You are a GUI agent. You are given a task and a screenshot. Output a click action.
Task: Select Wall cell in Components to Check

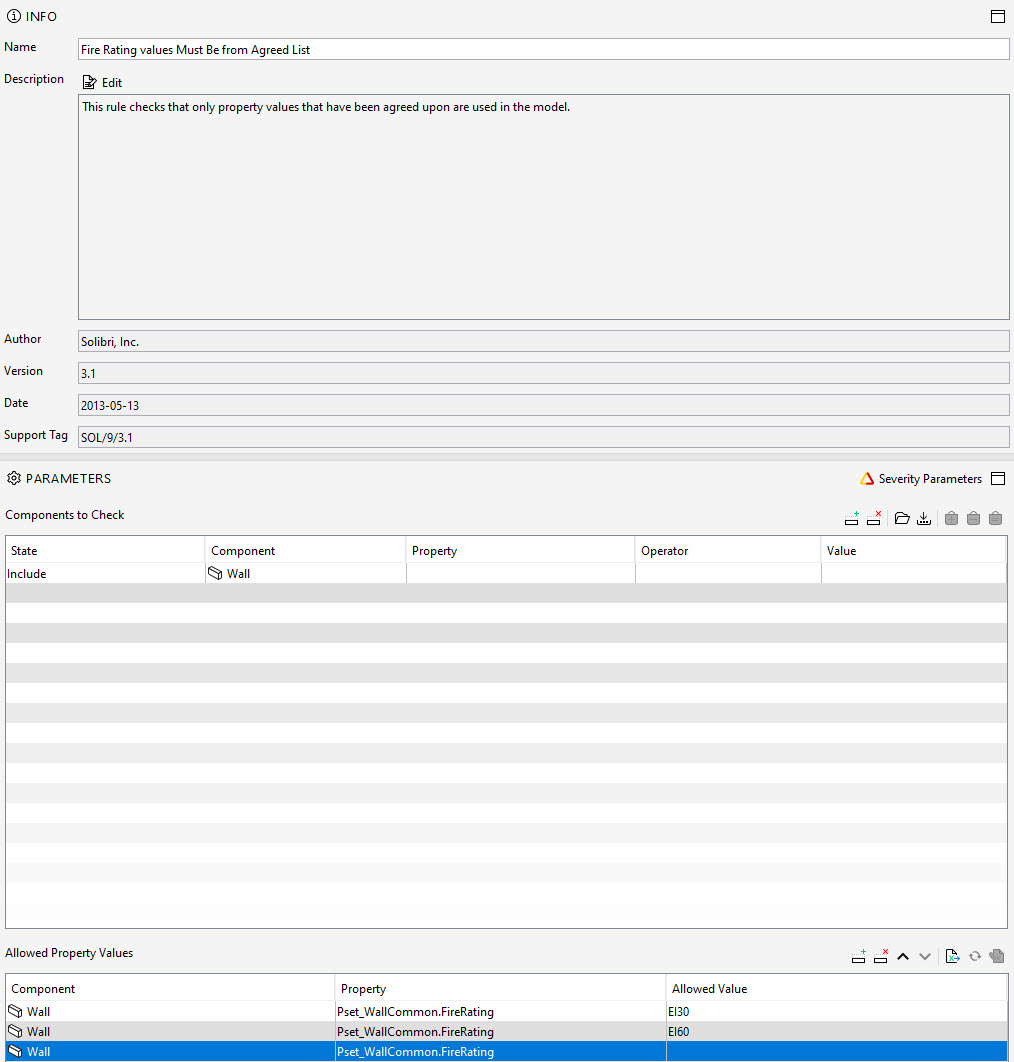(305, 573)
